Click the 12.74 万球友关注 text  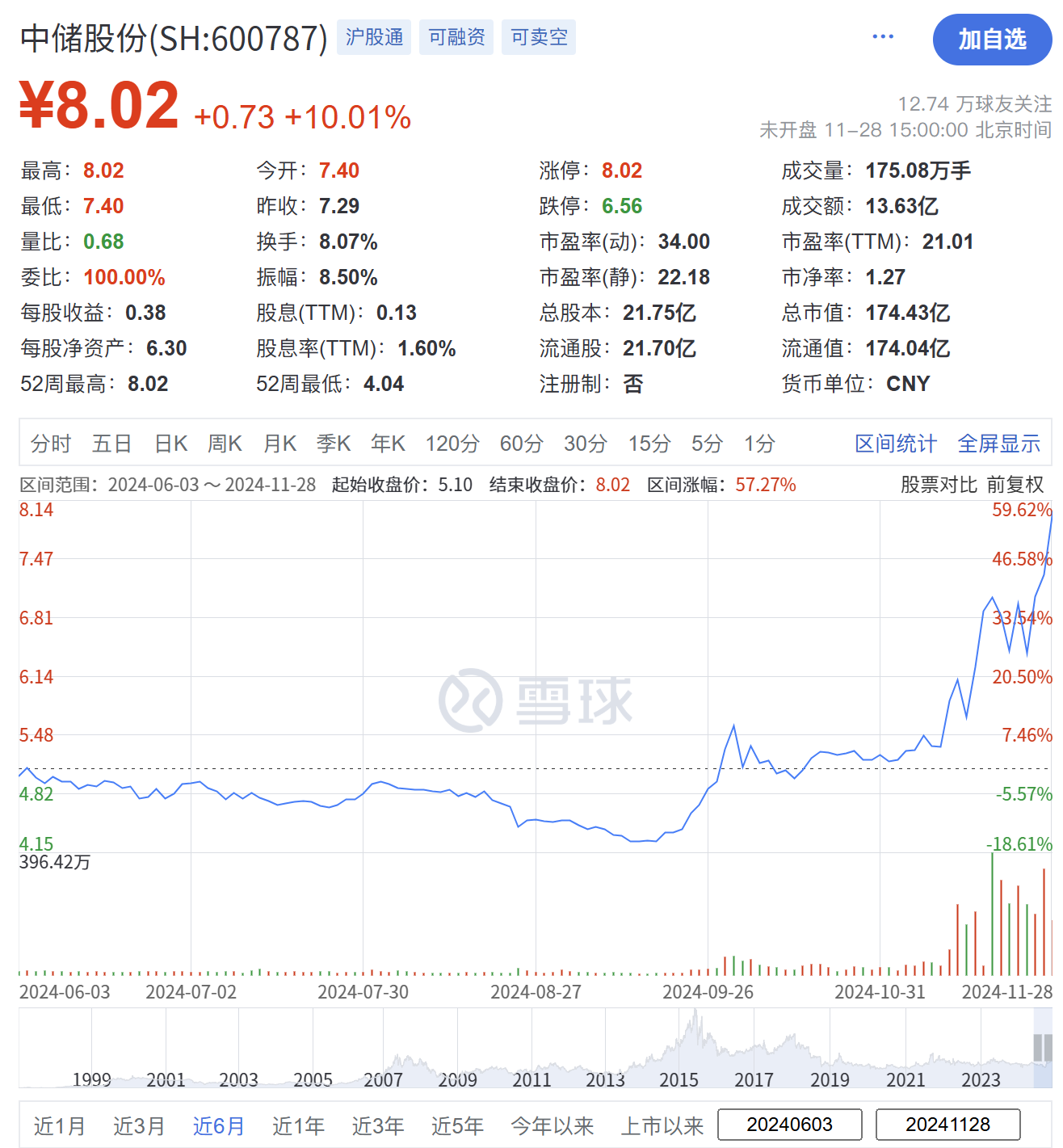[975, 104]
